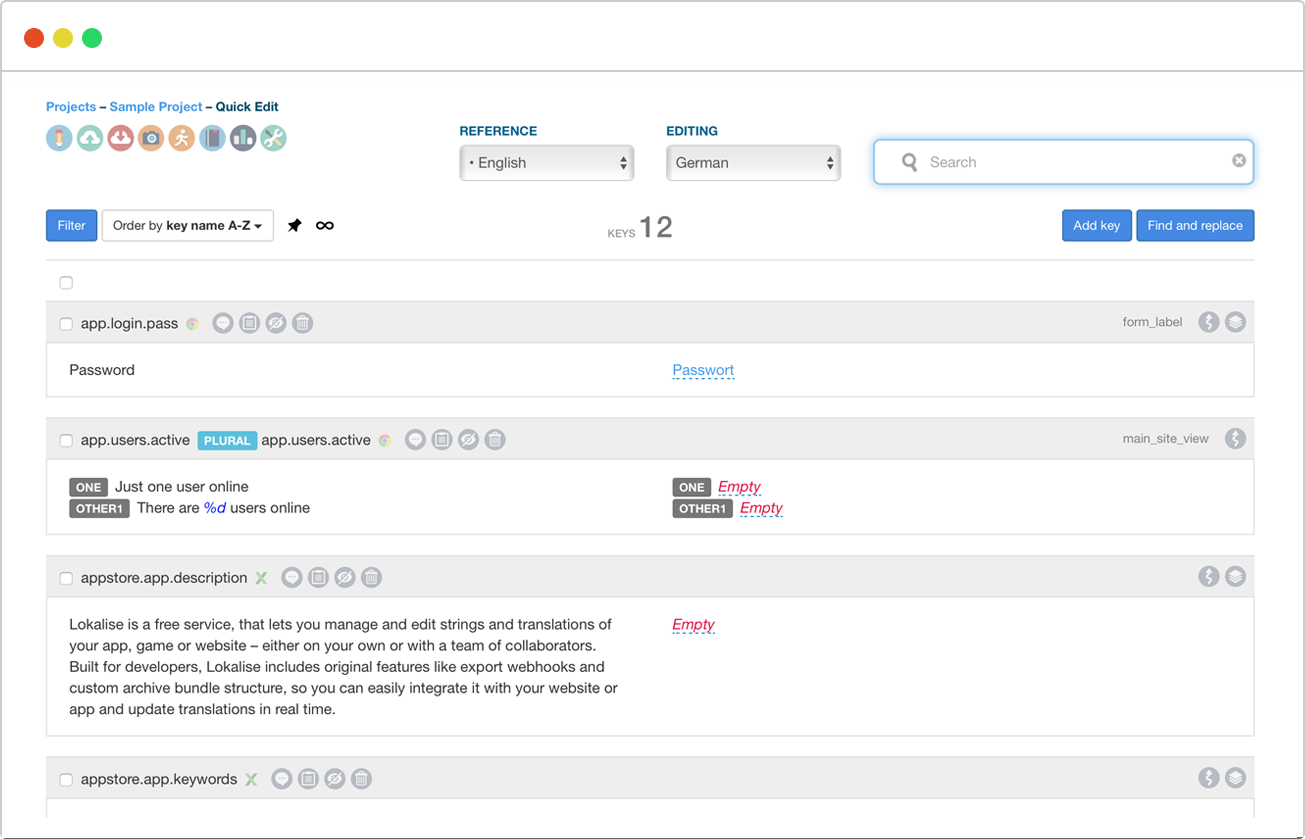Clear the search field with the x icon
1305x839 pixels.
1239,160
